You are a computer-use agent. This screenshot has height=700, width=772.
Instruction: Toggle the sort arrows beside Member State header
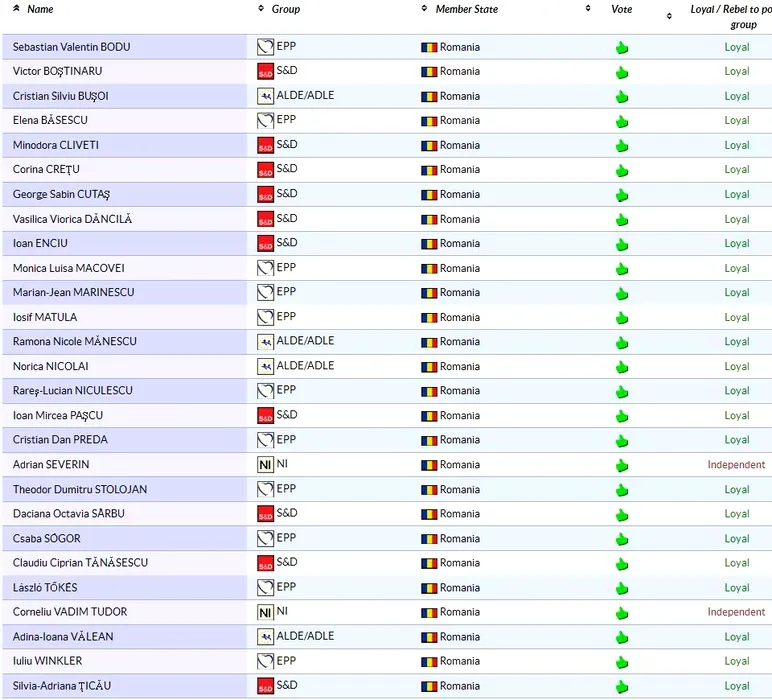pos(425,9)
